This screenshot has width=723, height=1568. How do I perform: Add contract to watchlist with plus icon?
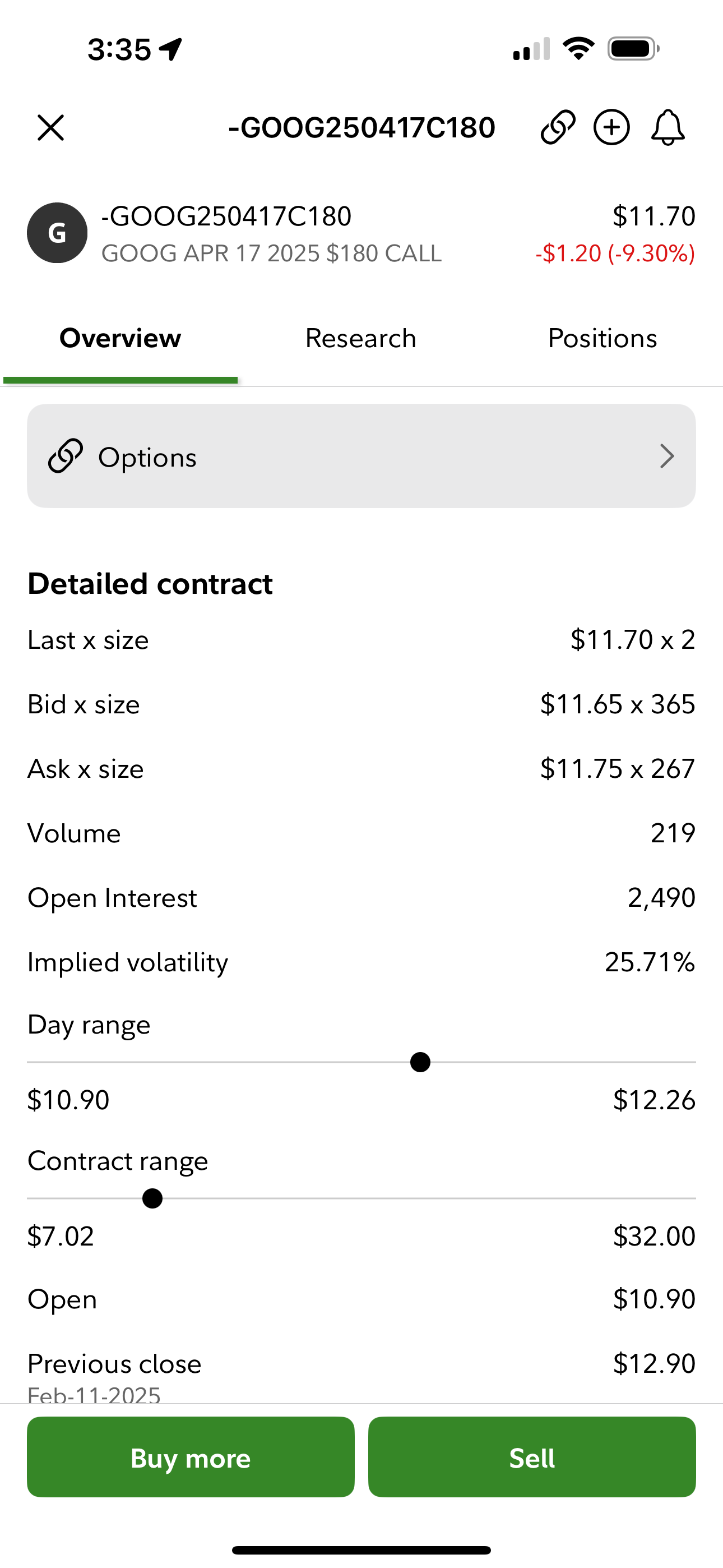[611, 127]
